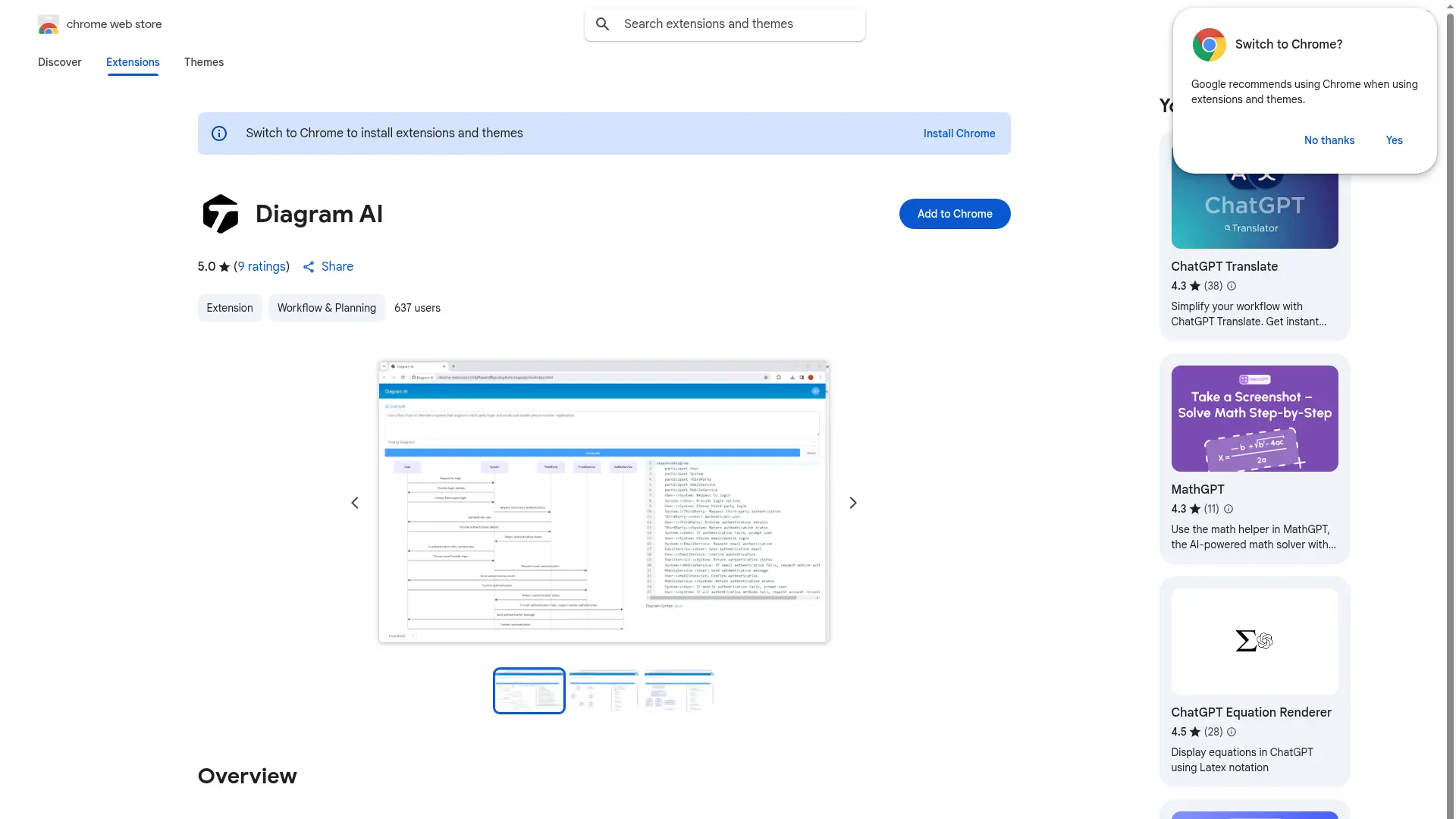This screenshot has width=1456, height=819.
Task: Dismiss popup with No thanks
Action: click(x=1329, y=140)
